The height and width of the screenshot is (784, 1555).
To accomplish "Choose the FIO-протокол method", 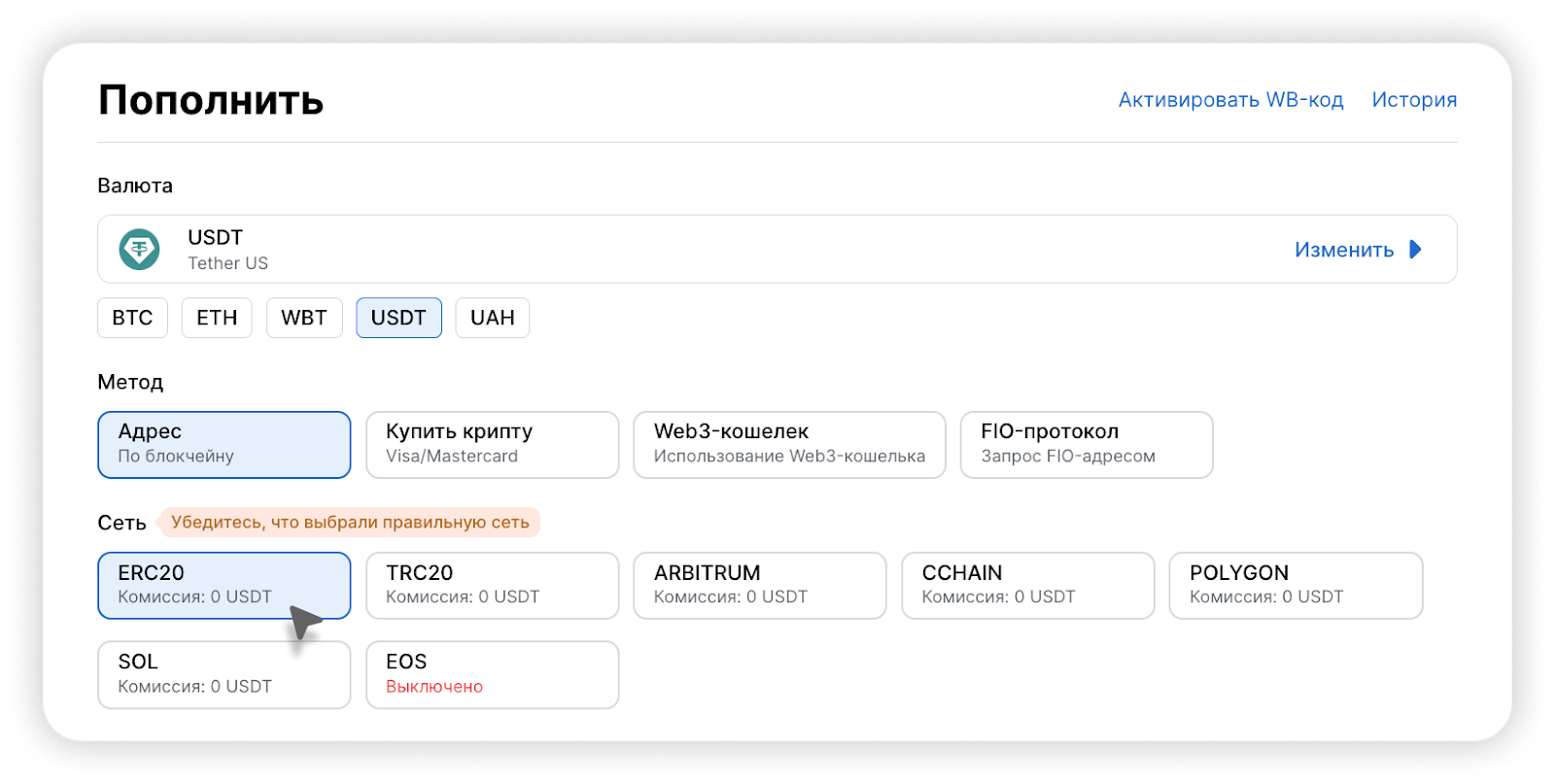I will tap(1087, 444).
